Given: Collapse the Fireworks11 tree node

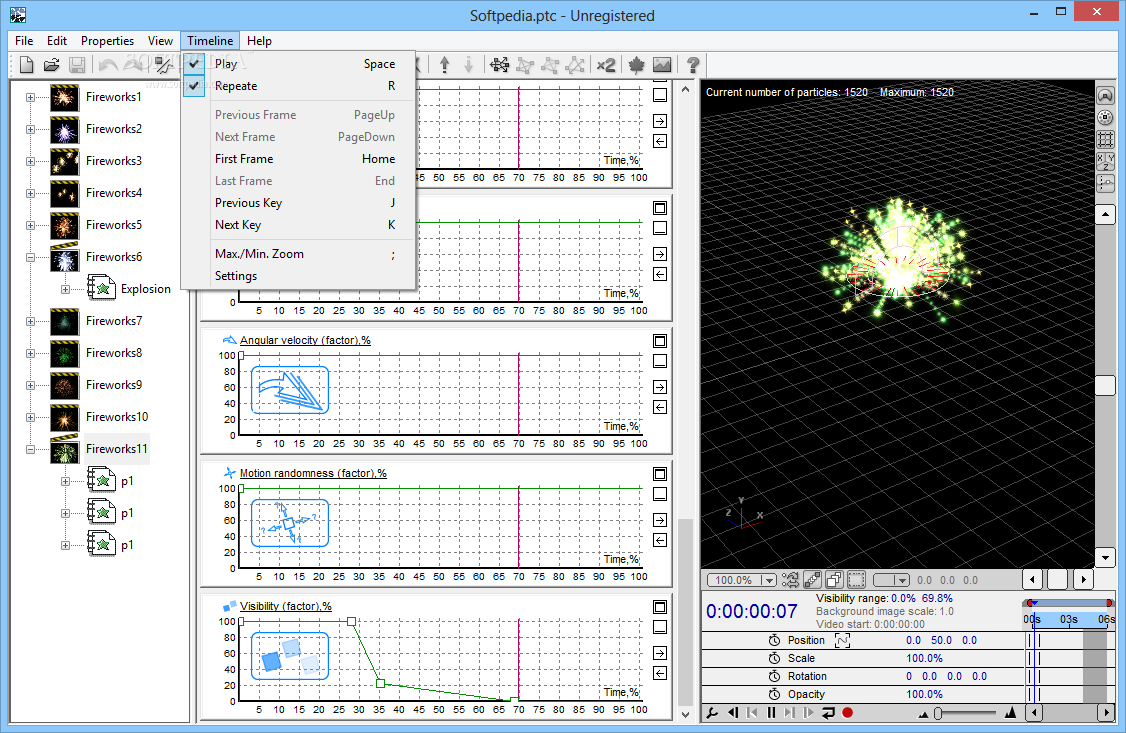Looking at the screenshot, I should [30, 449].
